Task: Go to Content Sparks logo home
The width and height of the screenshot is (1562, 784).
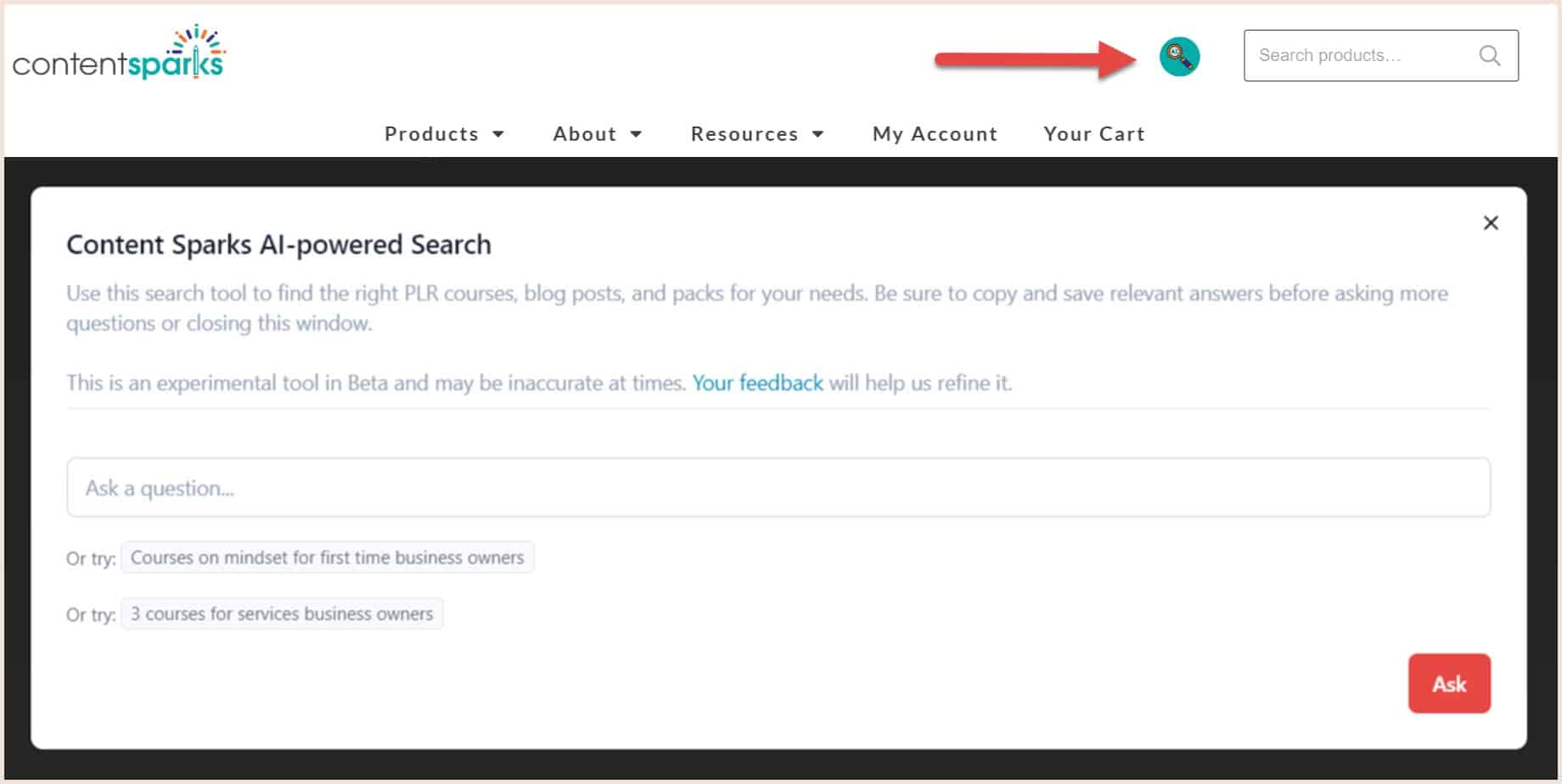Action: coord(119,53)
